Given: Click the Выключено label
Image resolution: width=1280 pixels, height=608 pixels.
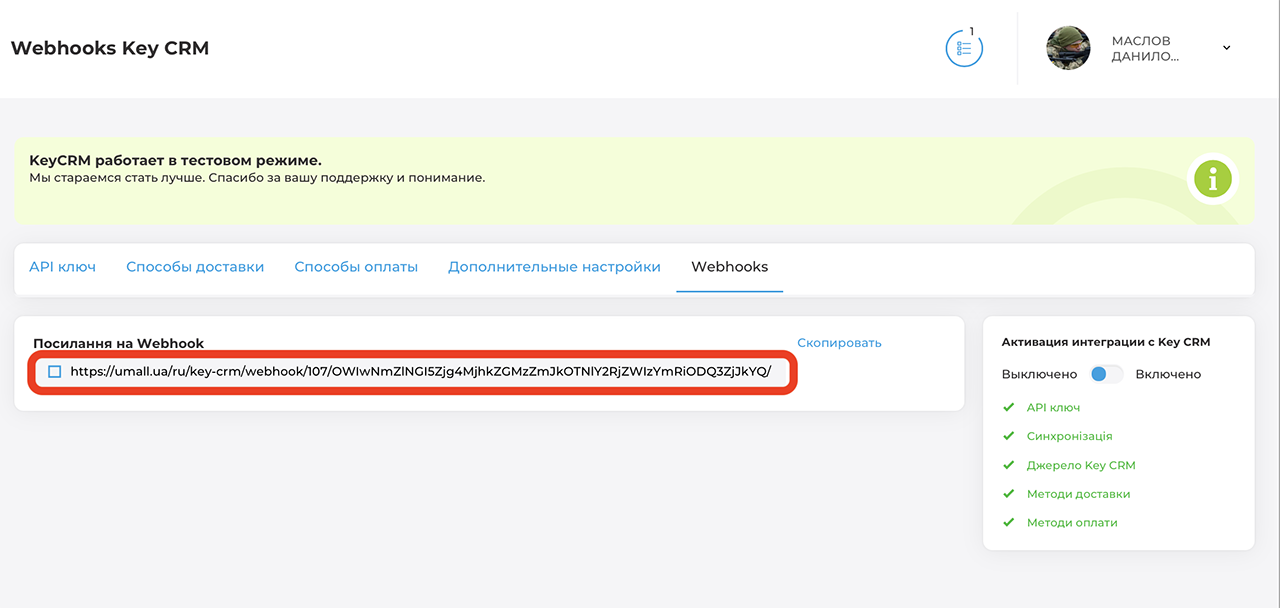Looking at the screenshot, I should tap(1039, 374).
